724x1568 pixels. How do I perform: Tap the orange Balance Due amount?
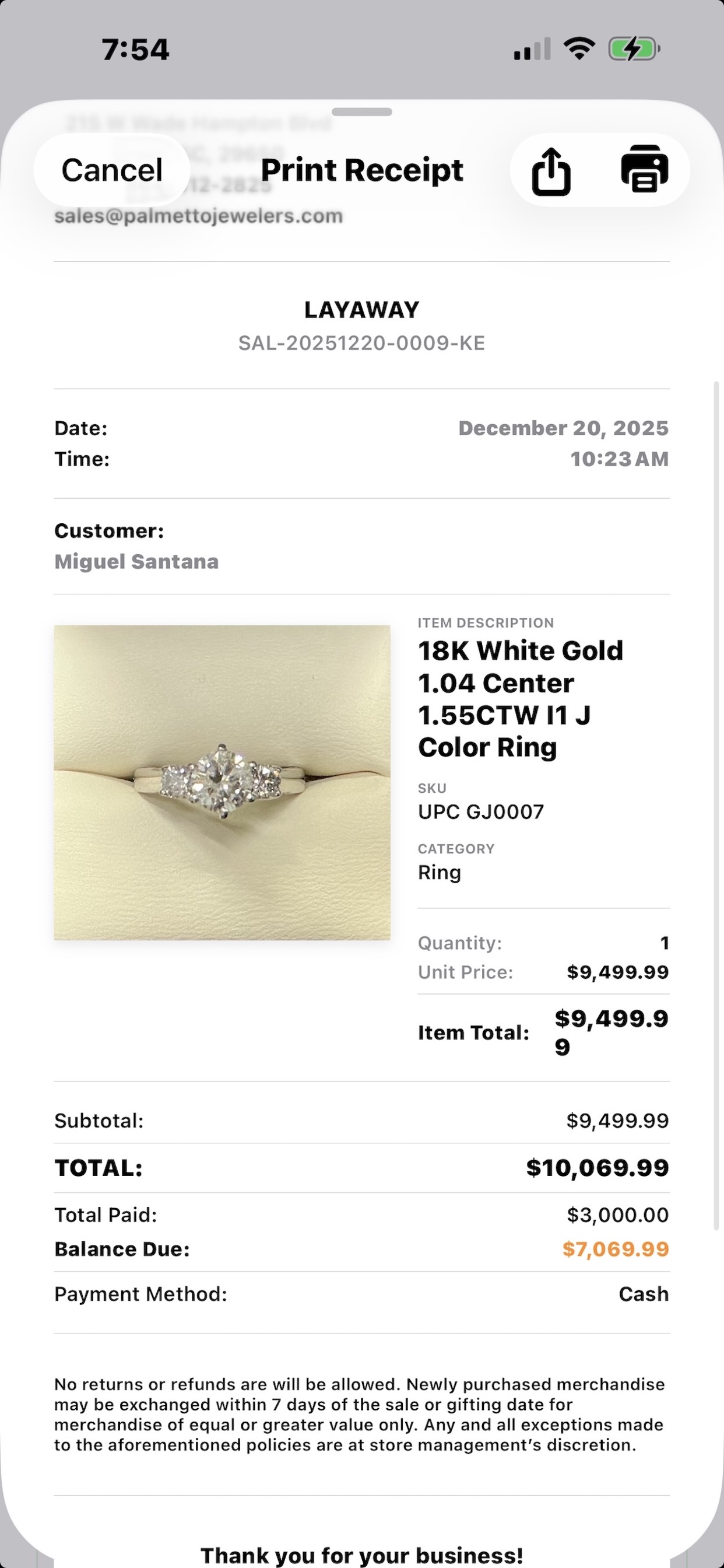(615, 1249)
